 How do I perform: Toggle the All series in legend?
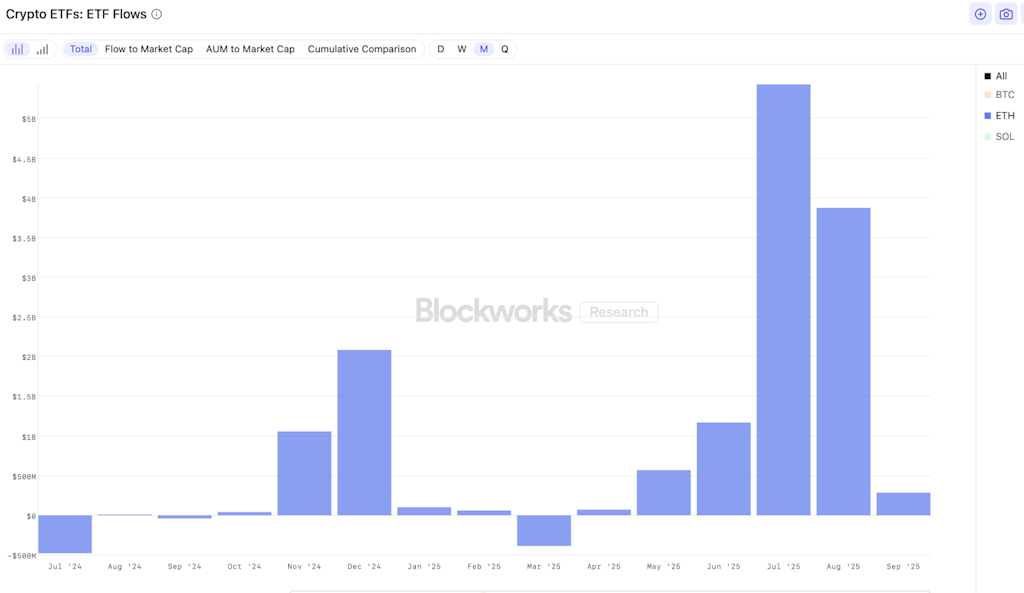coord(1001,76)
